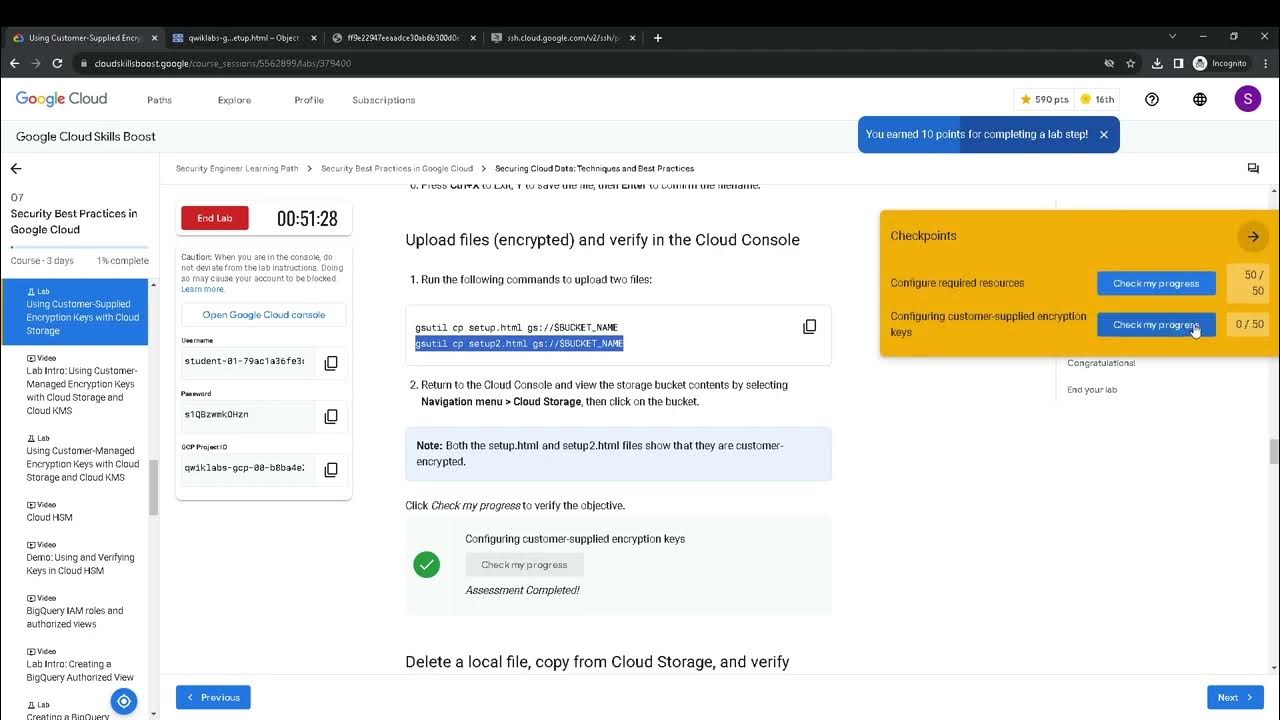This screenshot has width=1280, height=720.
Task: Check progress for customer-supplied encryption keys checkpoint
Action: [1156, 324]
